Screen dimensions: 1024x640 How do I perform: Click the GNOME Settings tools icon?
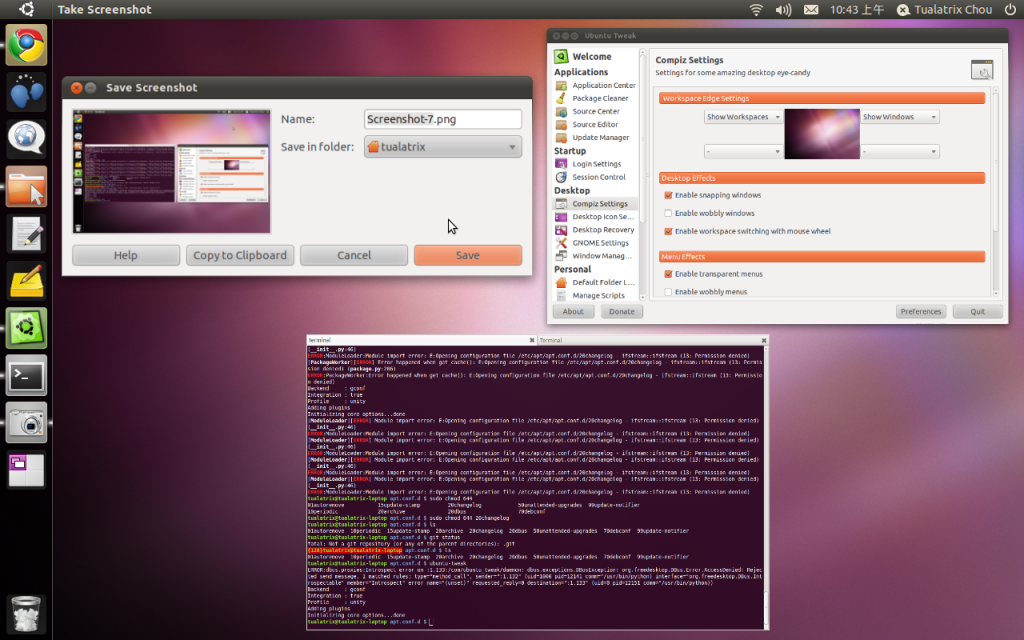(561, 243)
